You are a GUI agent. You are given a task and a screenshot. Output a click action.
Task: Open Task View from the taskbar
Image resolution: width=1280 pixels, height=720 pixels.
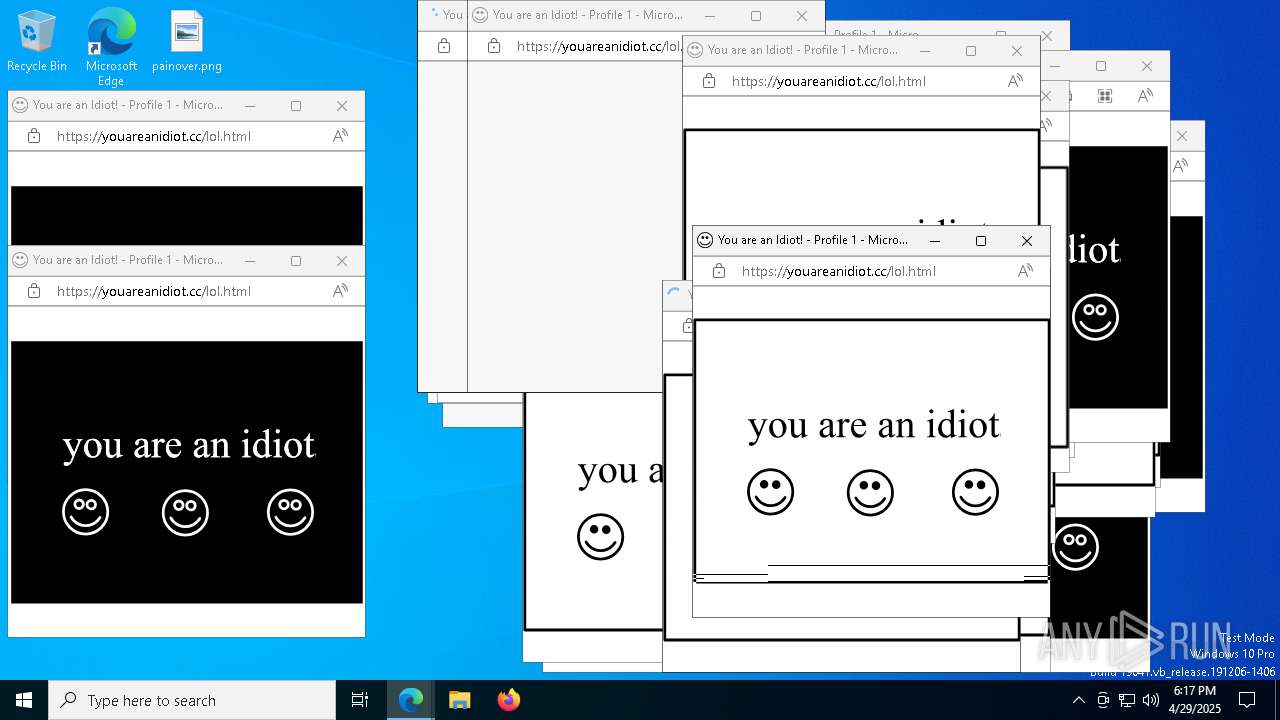tap(360, 700)
